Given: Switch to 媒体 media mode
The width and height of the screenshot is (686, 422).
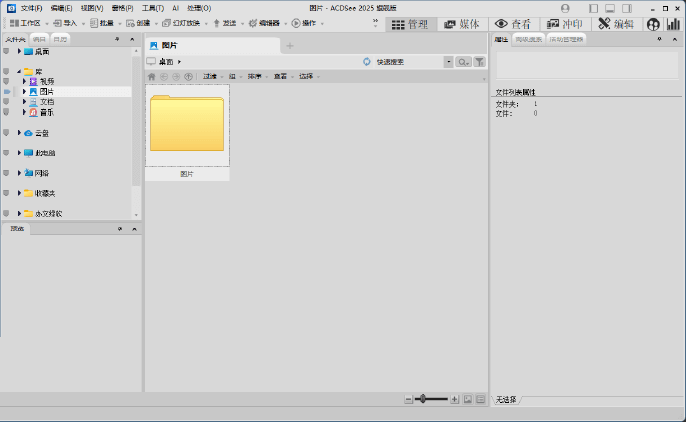Looking at the screenshot, I should click(462, 24).
